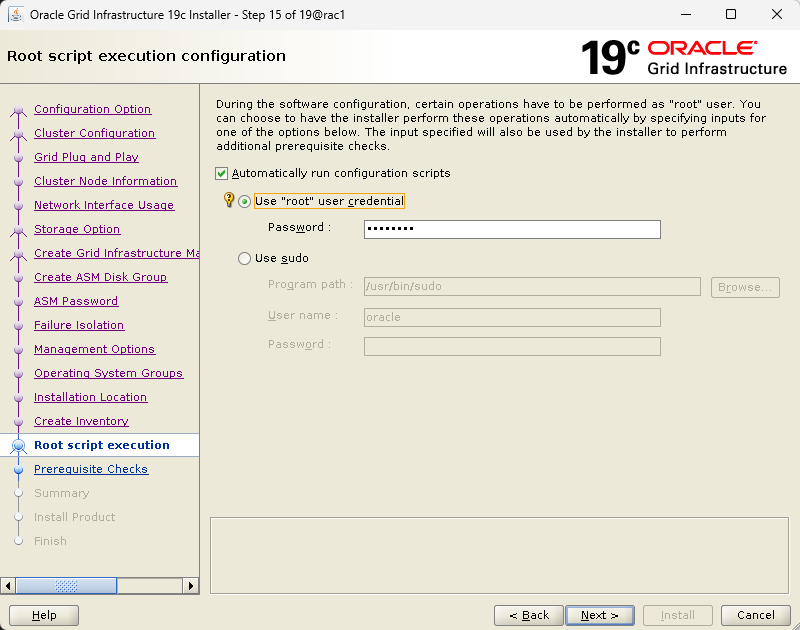Go to Create Inventory step
The height and width of the screenshot is (630, 800).
pos(81,421)
